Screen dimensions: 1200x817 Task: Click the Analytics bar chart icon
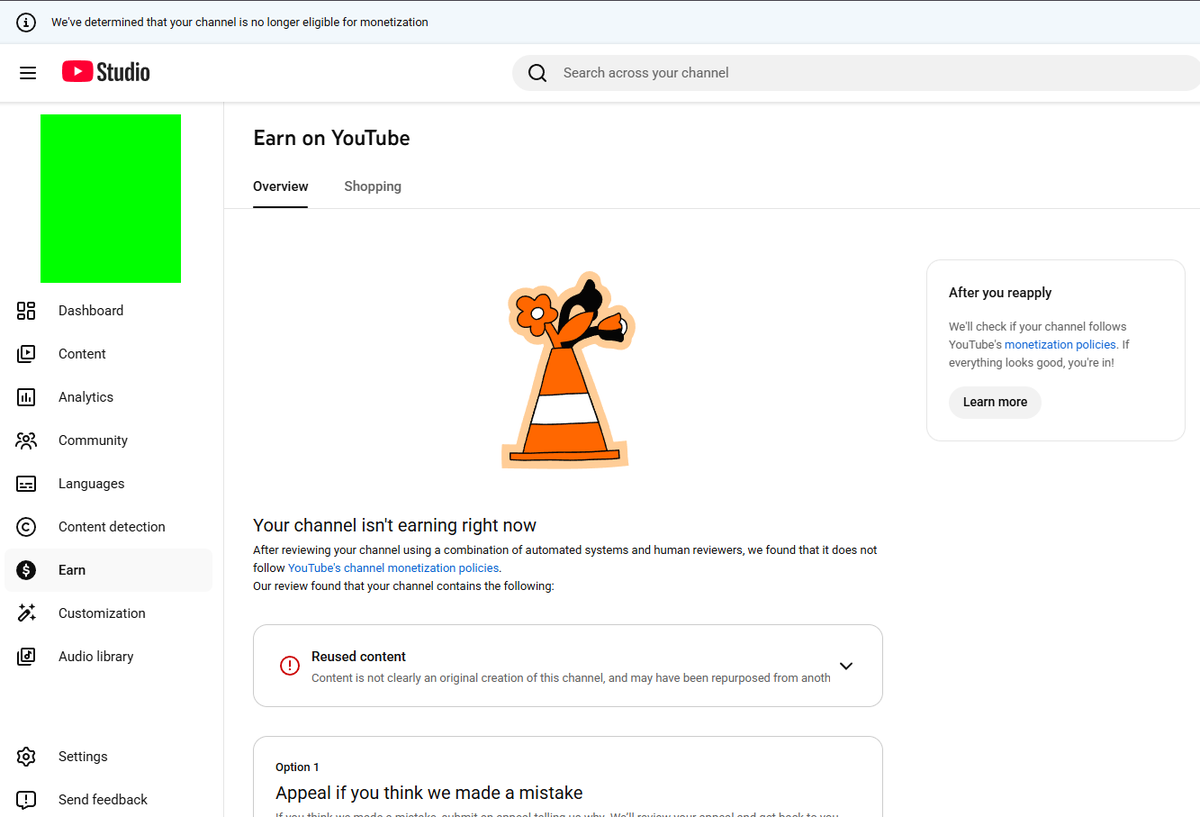point(26,397)
